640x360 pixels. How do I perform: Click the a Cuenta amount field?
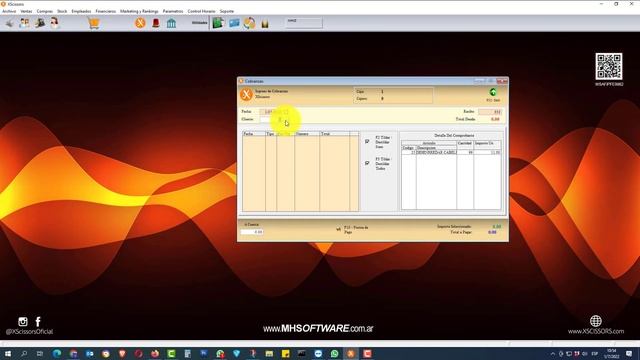pyautogui.click(x=252, y=232)
